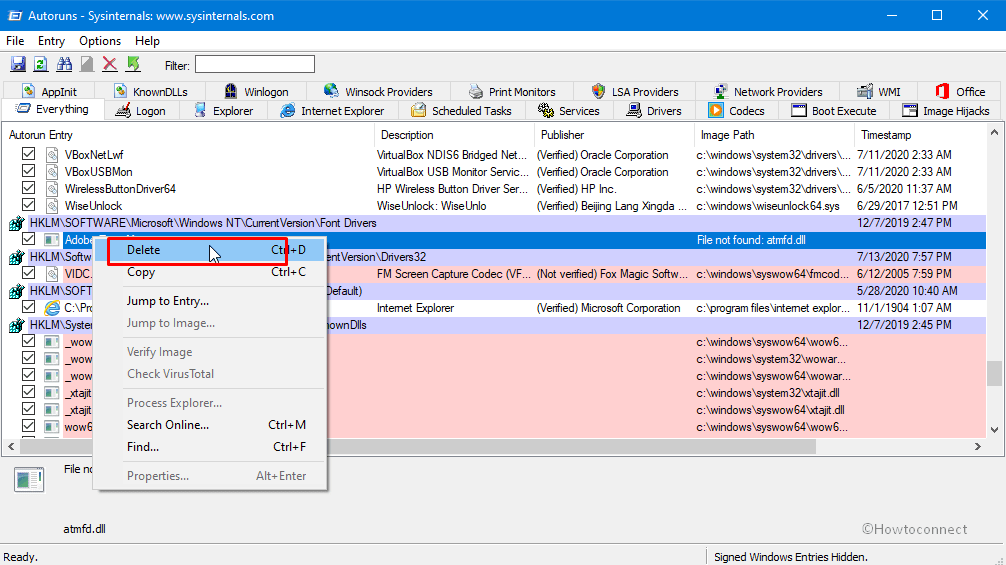Switch to the Services tab

click(x=569, y=111)
